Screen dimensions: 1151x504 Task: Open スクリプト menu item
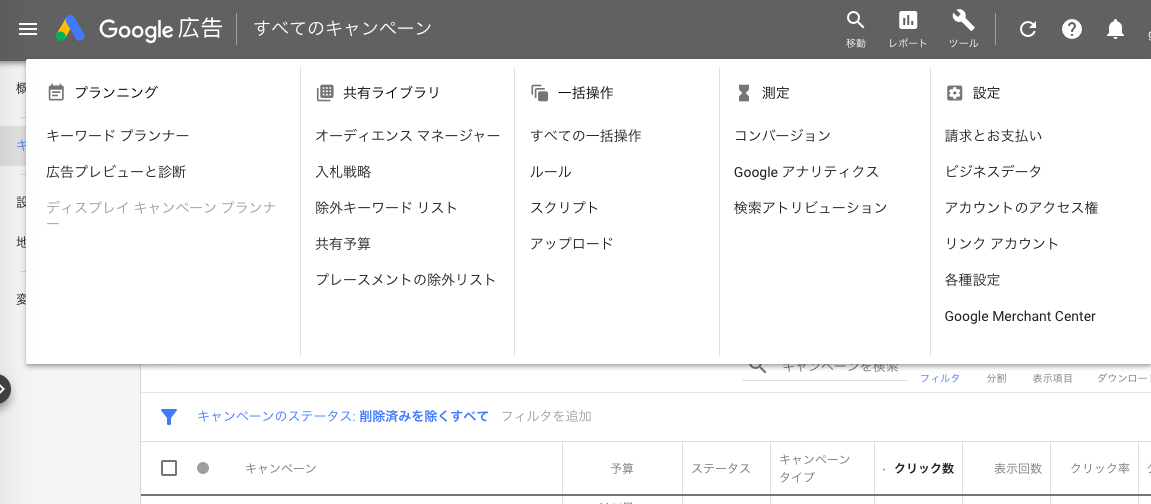(564, 208)
